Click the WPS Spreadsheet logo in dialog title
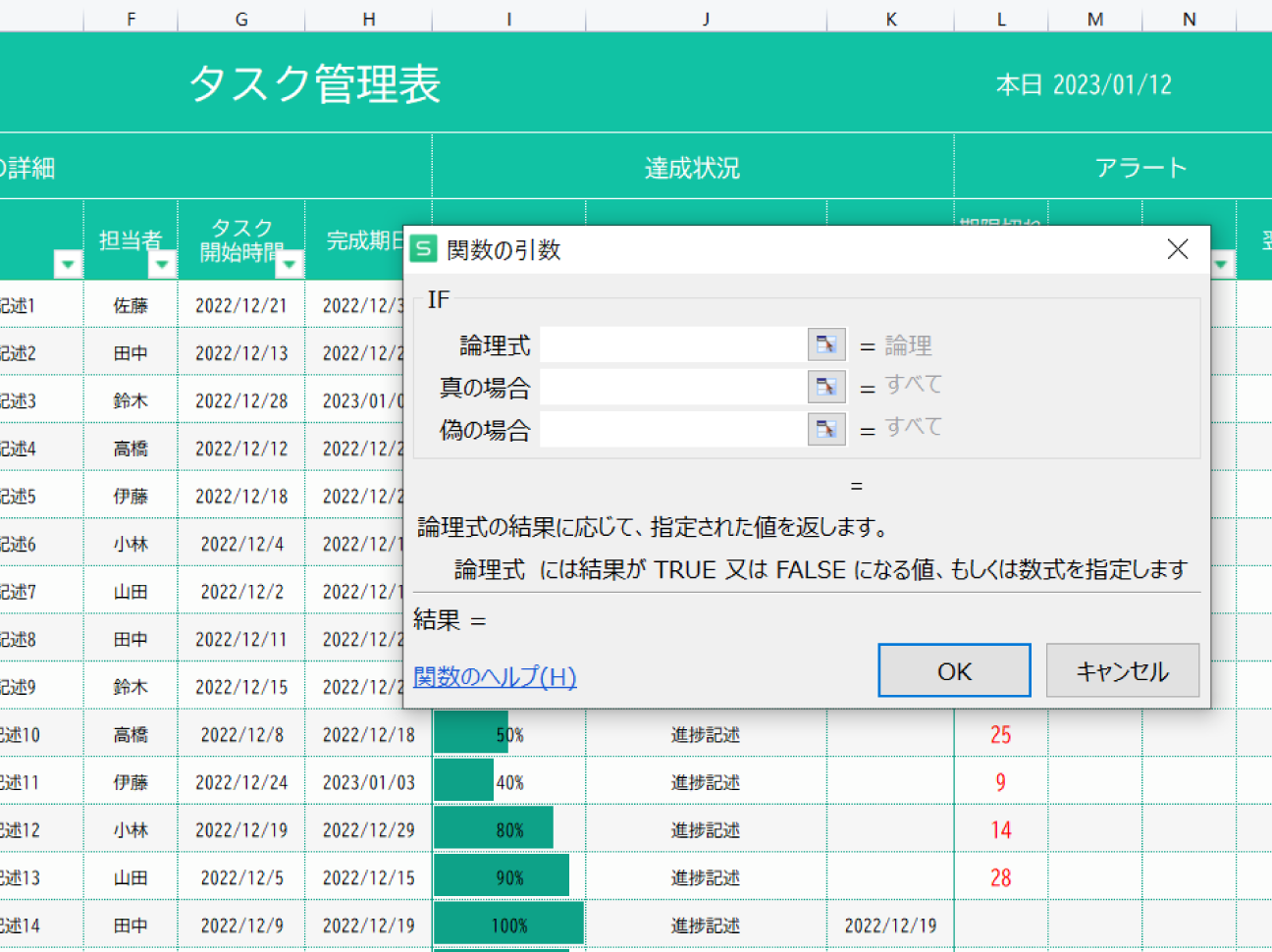1272x952 pixels. [x=423, y=249]
